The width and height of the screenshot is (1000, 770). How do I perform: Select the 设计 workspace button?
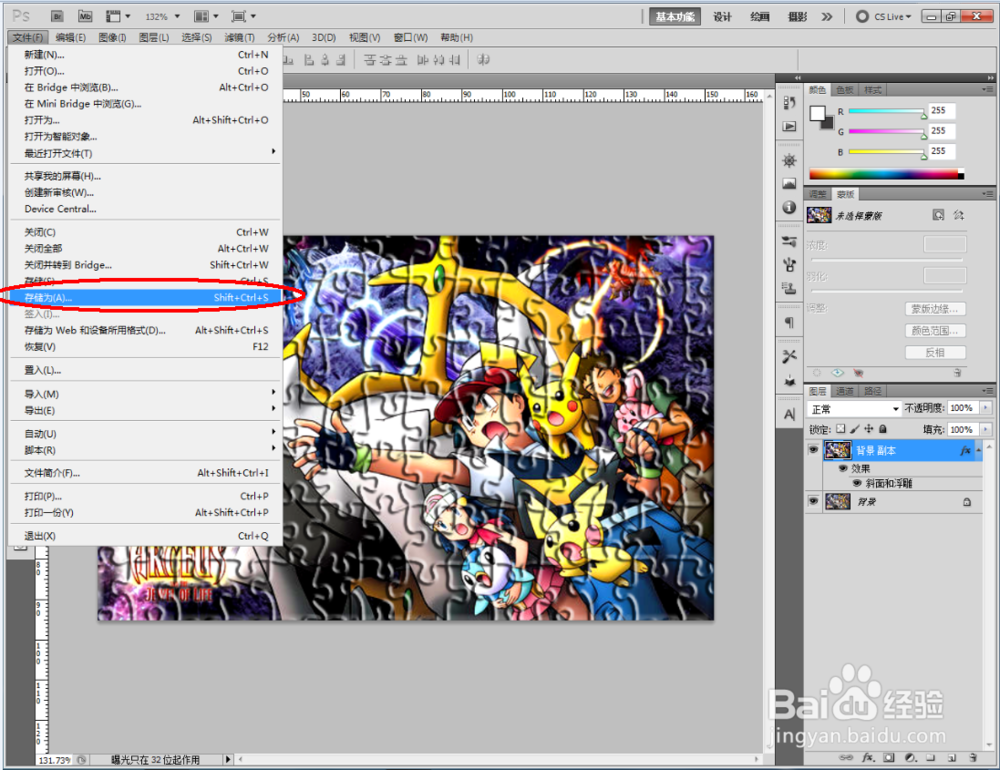point(723,17)
